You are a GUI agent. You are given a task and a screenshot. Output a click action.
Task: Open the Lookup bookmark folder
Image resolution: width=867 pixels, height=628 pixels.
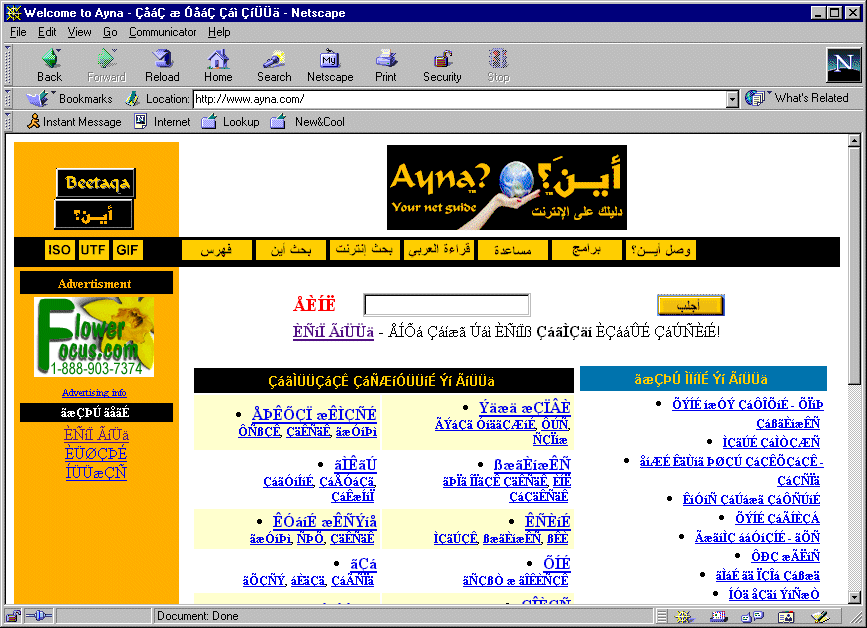point(231,122)
